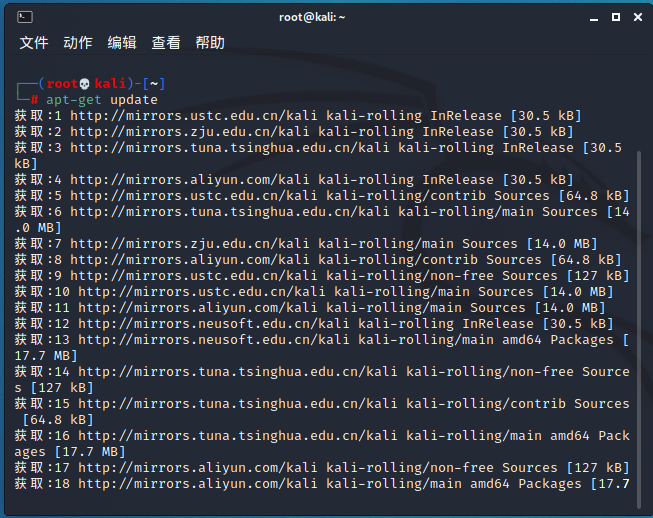Click line 获取:9 ustc non-free Sources
Image resolution: width=653 pixels, height=518 pixels.
tap(322, 276)
